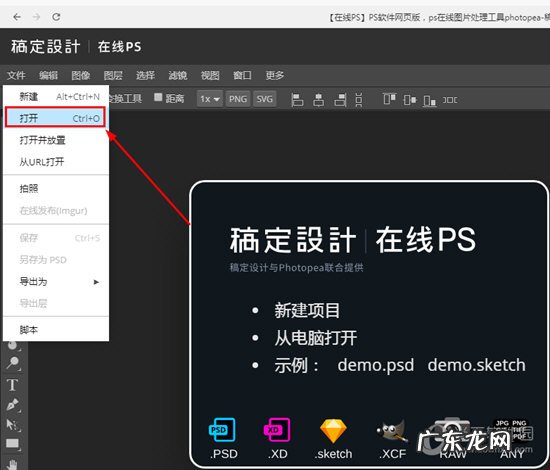The image size is (550, 470).
Task: Open the 图像 menu
Action: pos(81,75)
